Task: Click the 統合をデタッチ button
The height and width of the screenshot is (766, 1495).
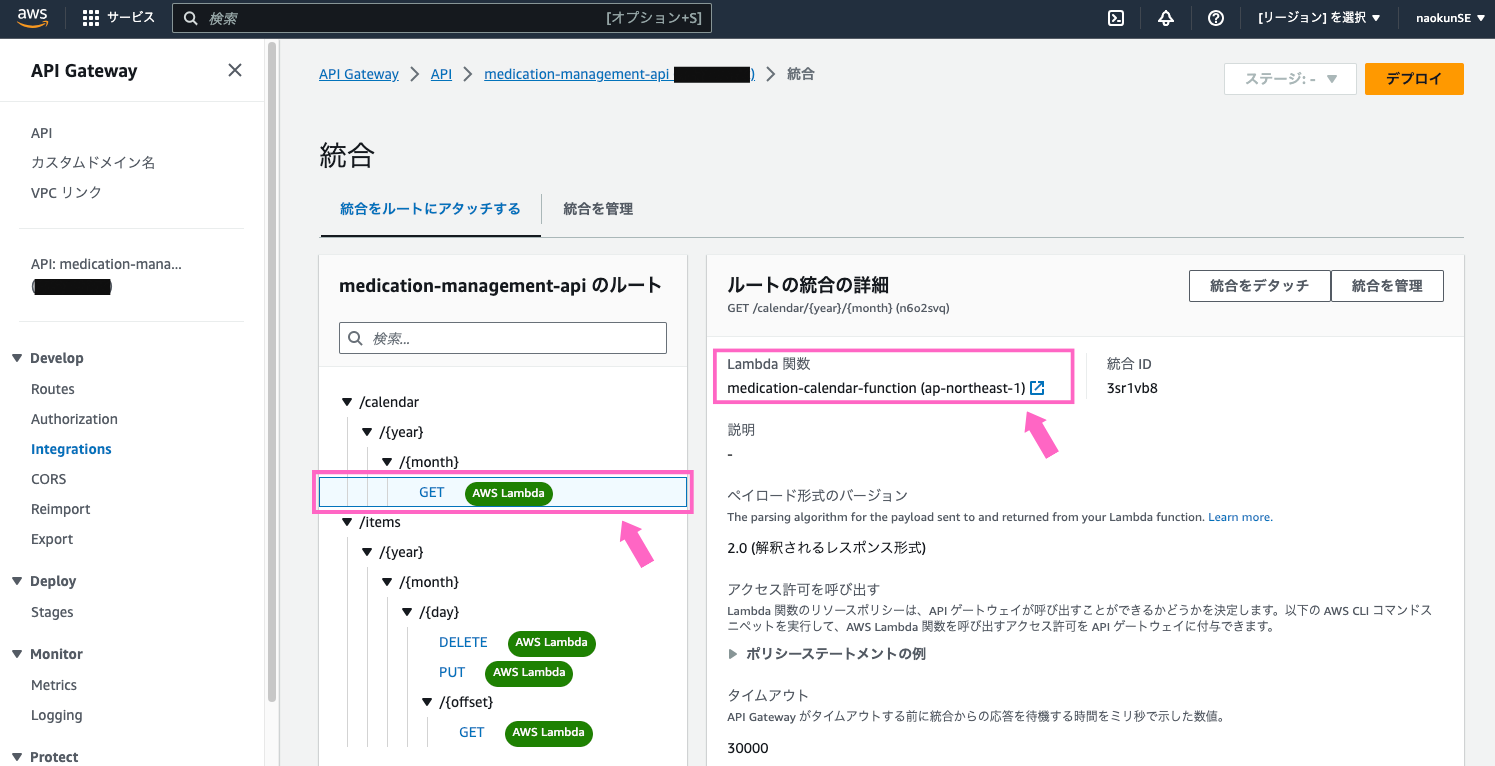Action: (1259, 285)
